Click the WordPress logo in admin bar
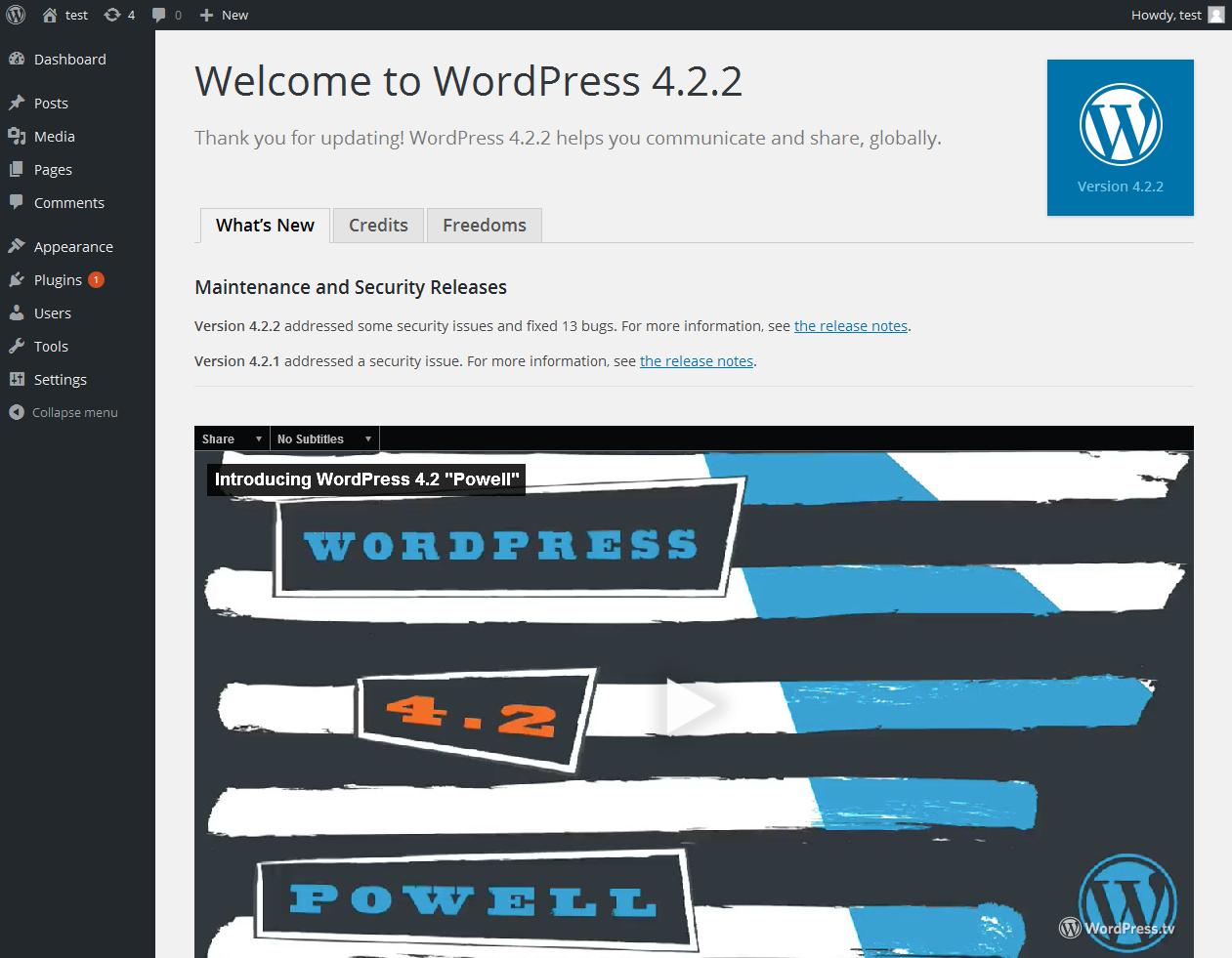Screen dimensions: 1232x958 (16, 15)
